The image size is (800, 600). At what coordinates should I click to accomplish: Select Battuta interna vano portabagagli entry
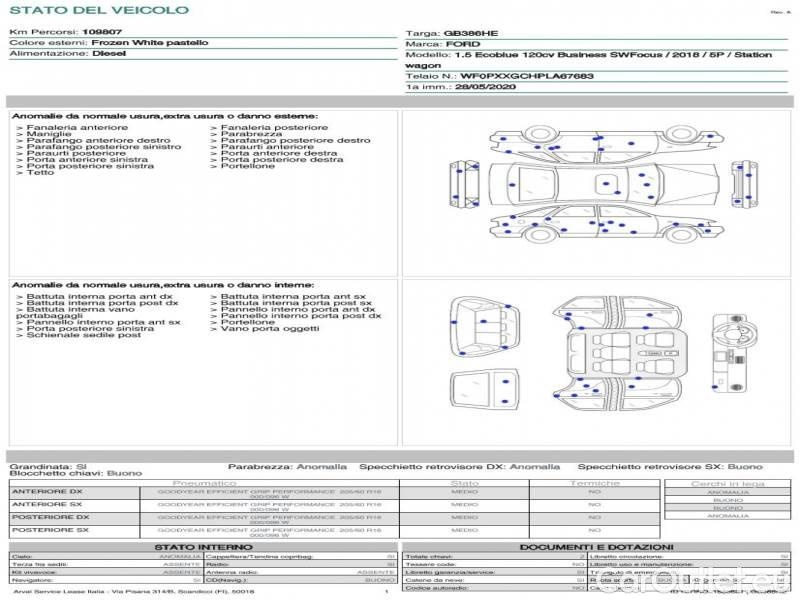tap(76, 313)
